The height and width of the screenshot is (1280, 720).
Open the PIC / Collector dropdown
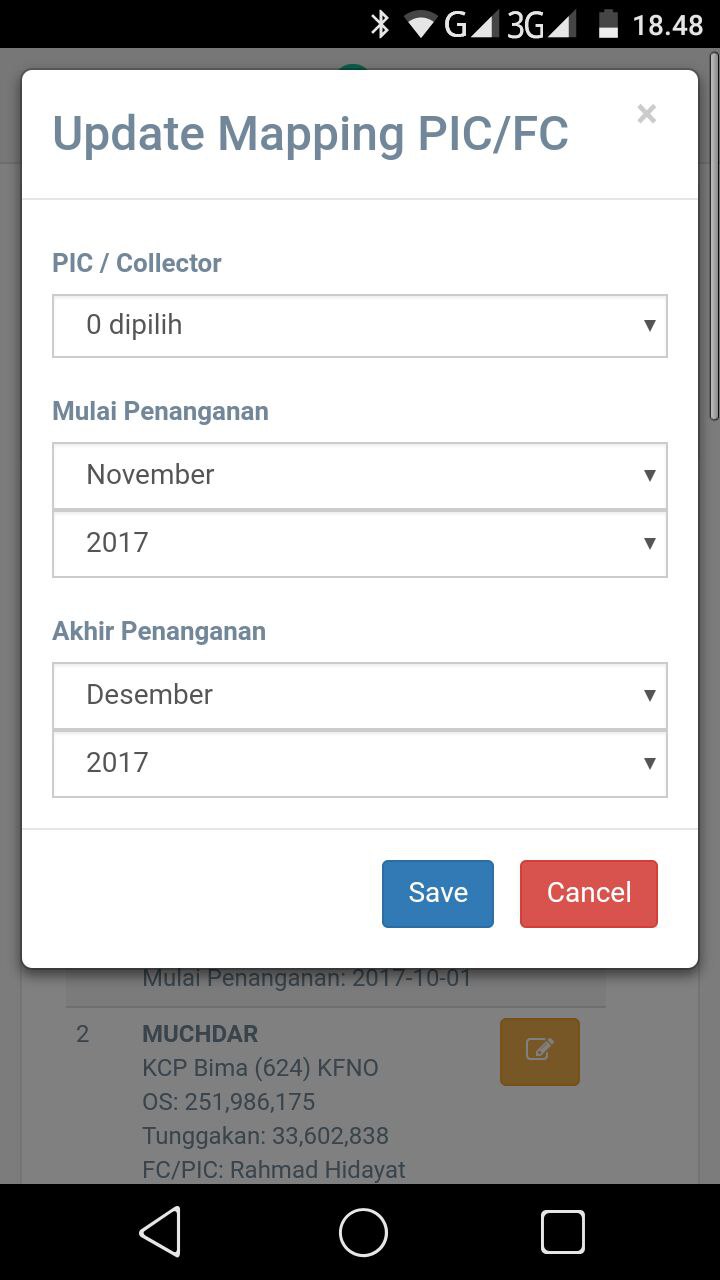[359, 325]
